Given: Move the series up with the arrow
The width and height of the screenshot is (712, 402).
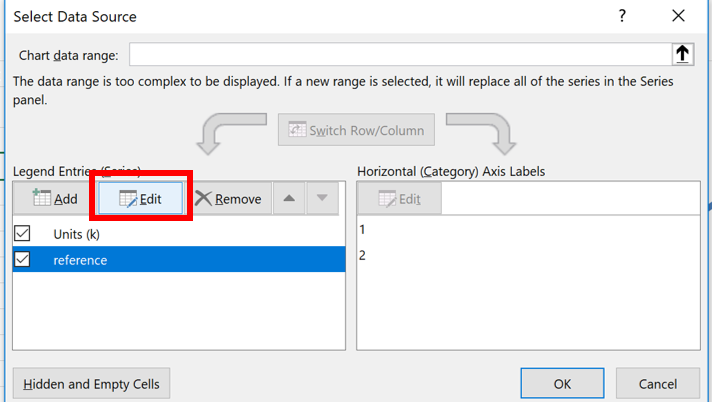Looking at the screenshot, I should tap(289, 198).
